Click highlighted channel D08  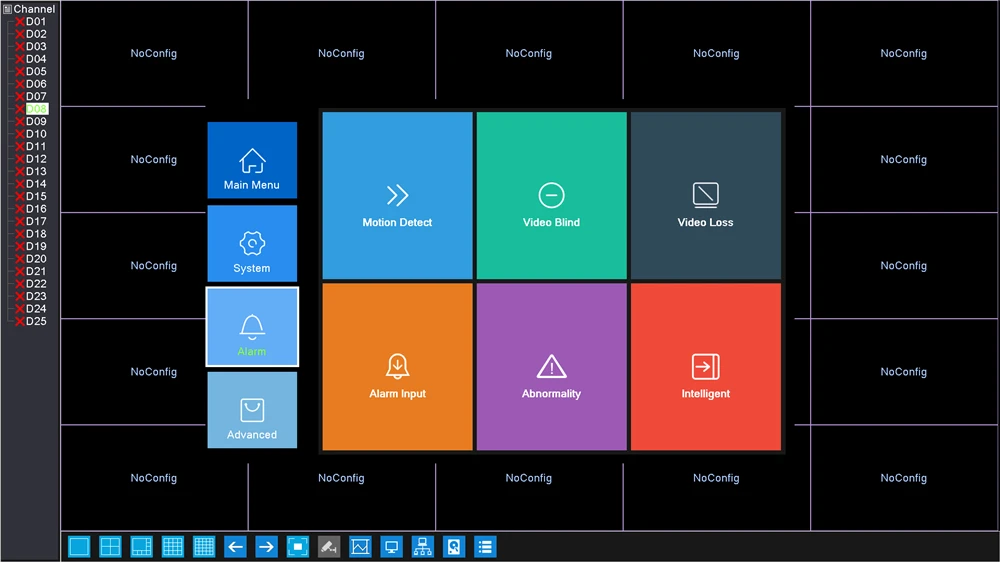(36, 109)
